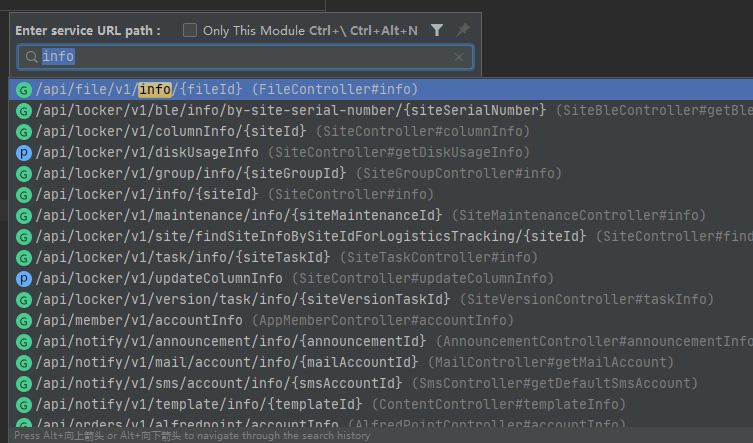Enable the Only This Module checkbox
The width and height of the screenshot is (753, 443).
tap(190, 30)
